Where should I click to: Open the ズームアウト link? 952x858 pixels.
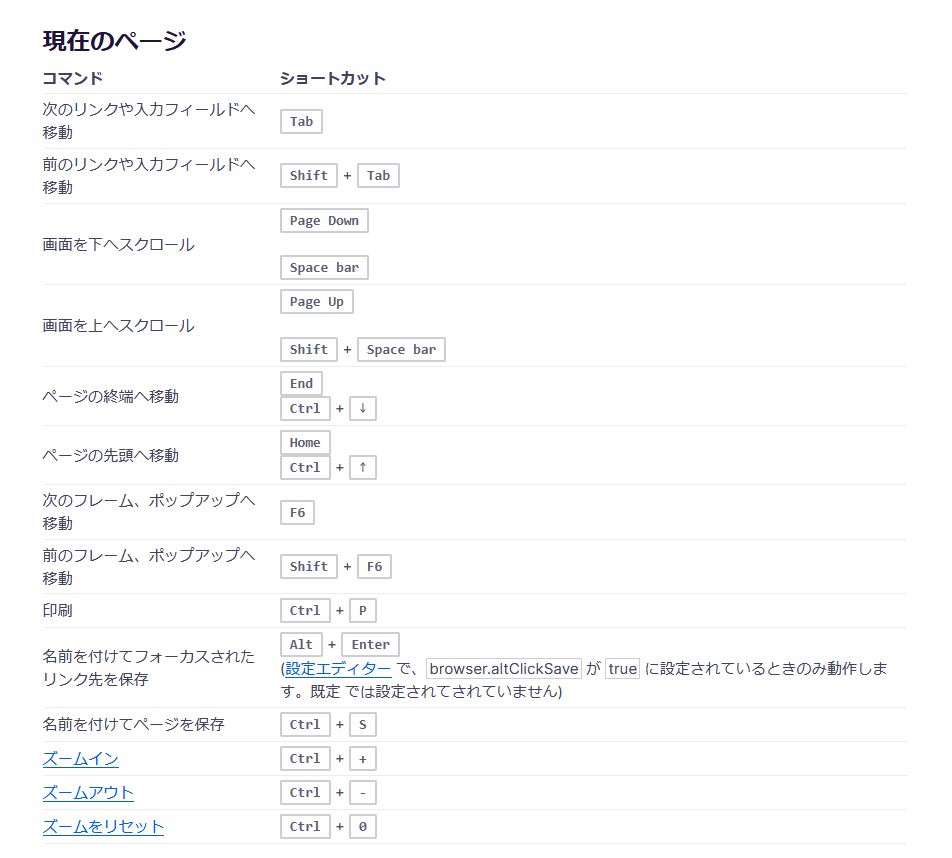[x=88, y=793]
